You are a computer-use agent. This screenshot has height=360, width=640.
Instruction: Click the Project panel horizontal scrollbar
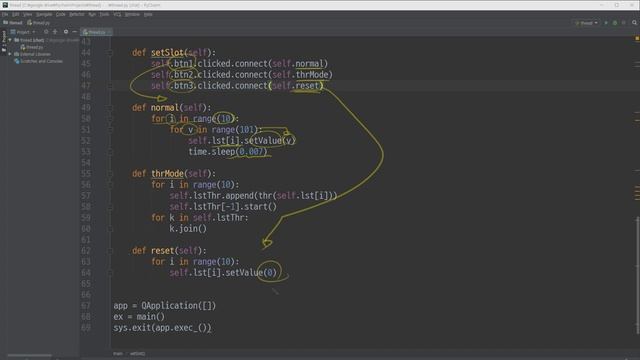tap(30, 356)
